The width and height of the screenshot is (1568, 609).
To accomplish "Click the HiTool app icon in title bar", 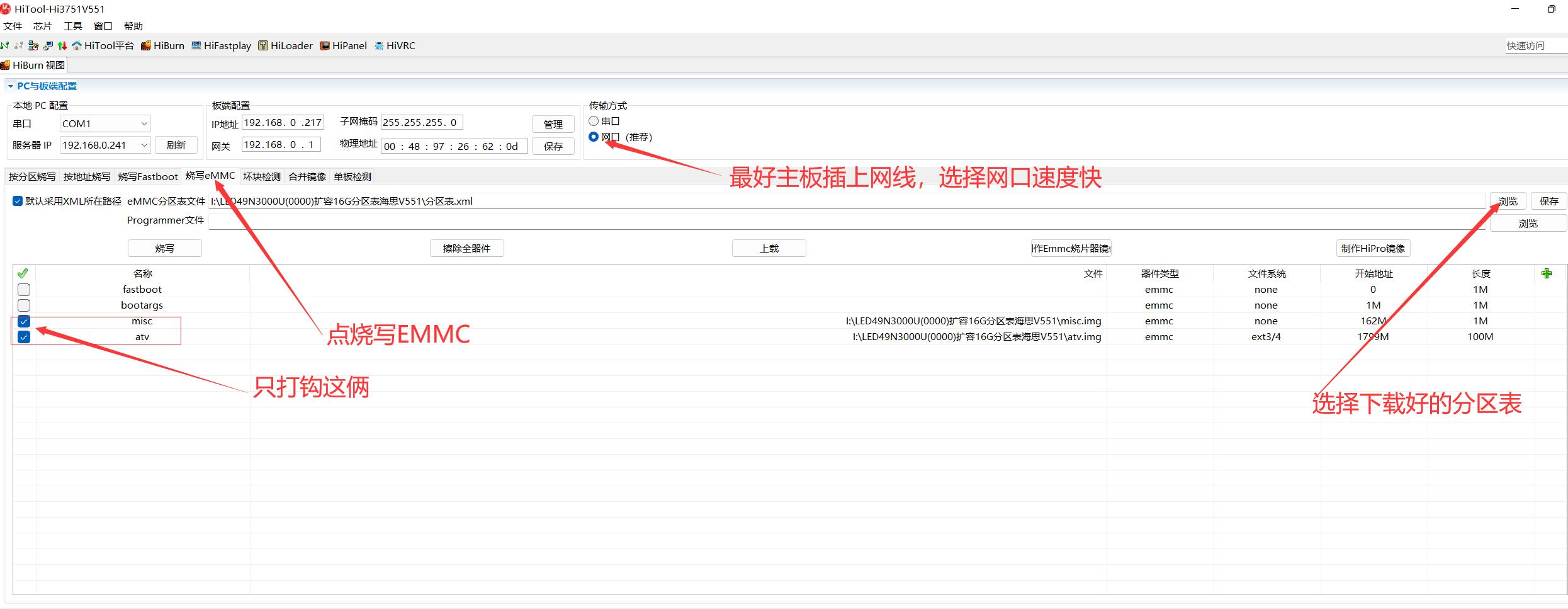I will (x=6, y=9).
